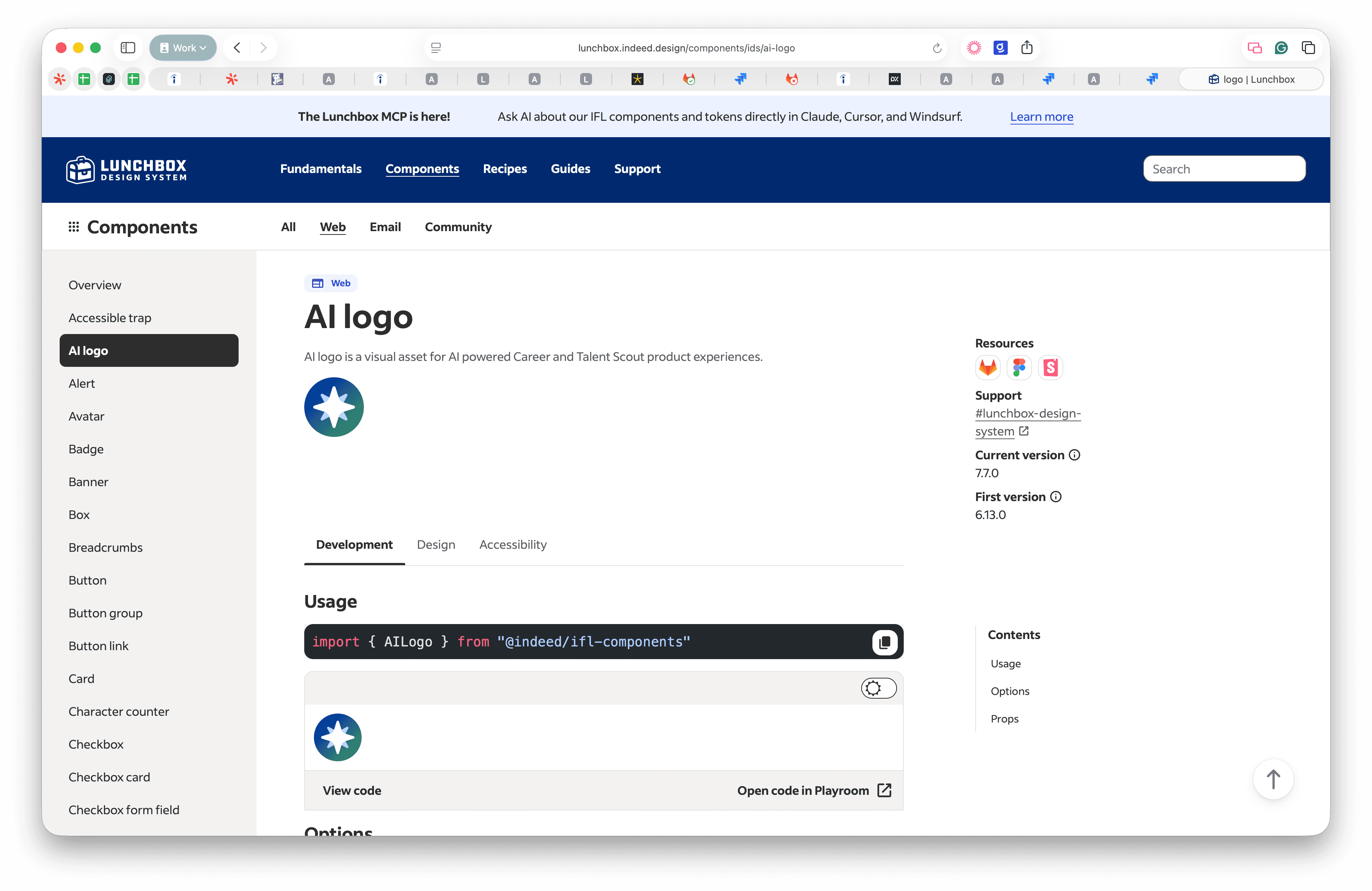The image size is (1372, 891).
Task: Switch to the Design tab
Action: (436, 545)
